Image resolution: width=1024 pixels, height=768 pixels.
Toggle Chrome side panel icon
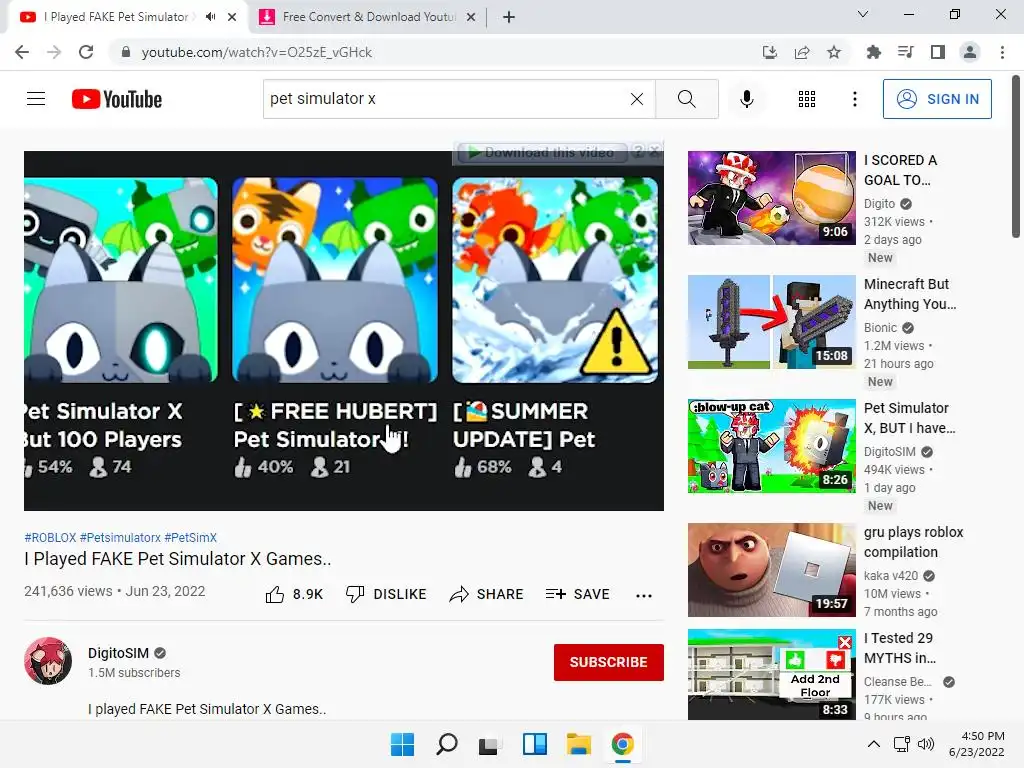tap(938, 52)
